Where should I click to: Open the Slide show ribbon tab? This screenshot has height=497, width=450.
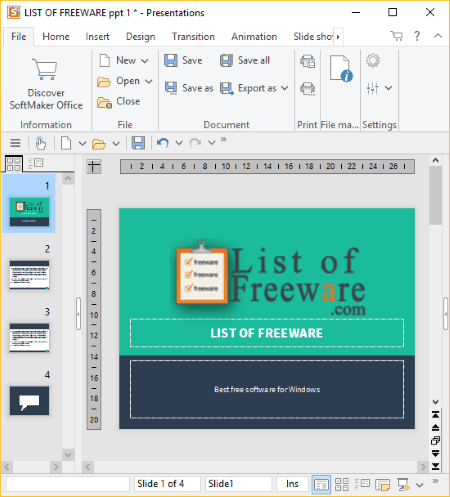313,37
